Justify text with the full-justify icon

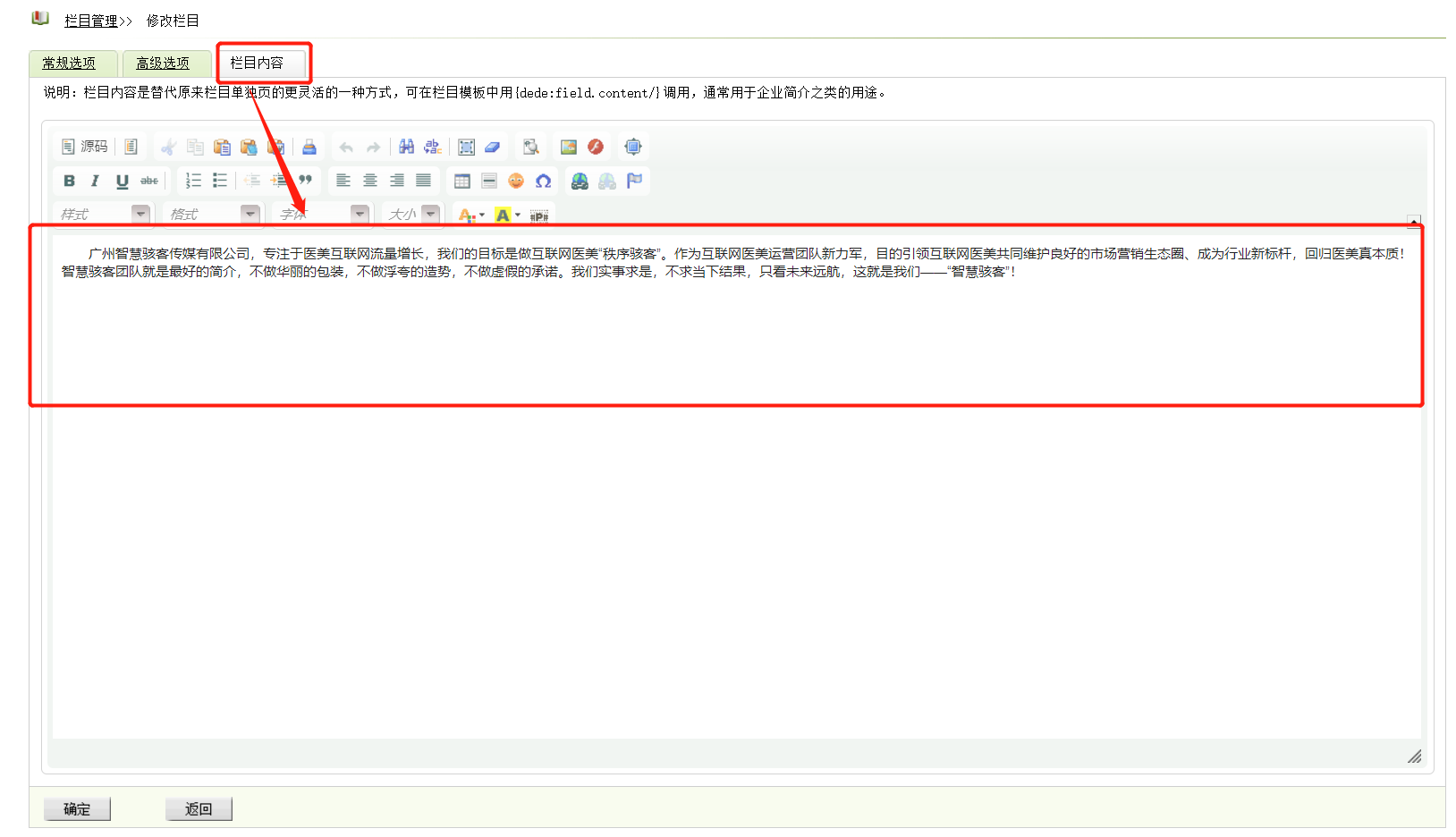(x=424, y=181)
